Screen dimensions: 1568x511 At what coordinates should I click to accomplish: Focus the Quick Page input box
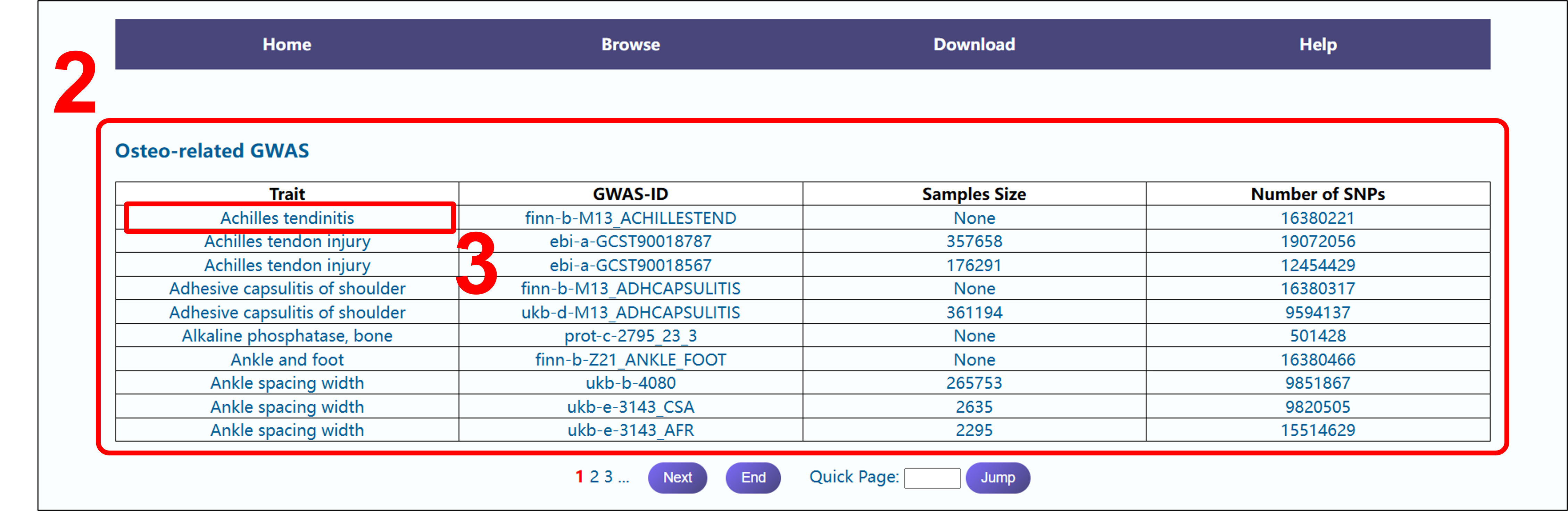pos(932,478)
